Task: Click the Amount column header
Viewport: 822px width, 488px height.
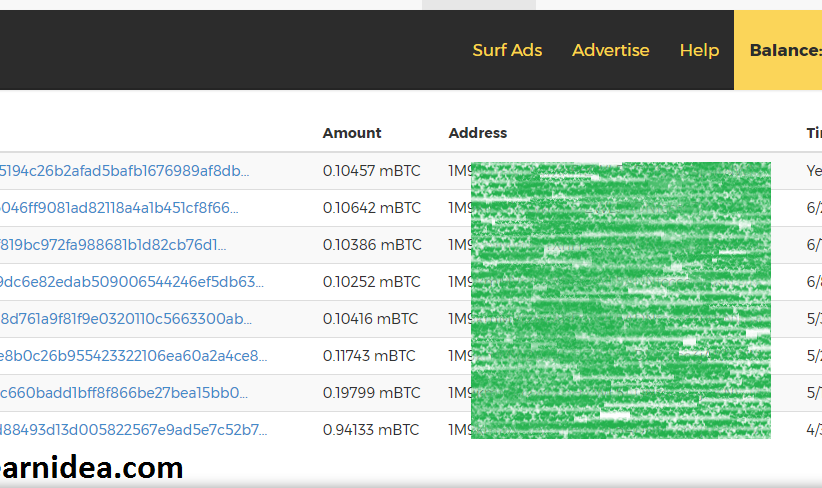Action: tap(352, 133)
